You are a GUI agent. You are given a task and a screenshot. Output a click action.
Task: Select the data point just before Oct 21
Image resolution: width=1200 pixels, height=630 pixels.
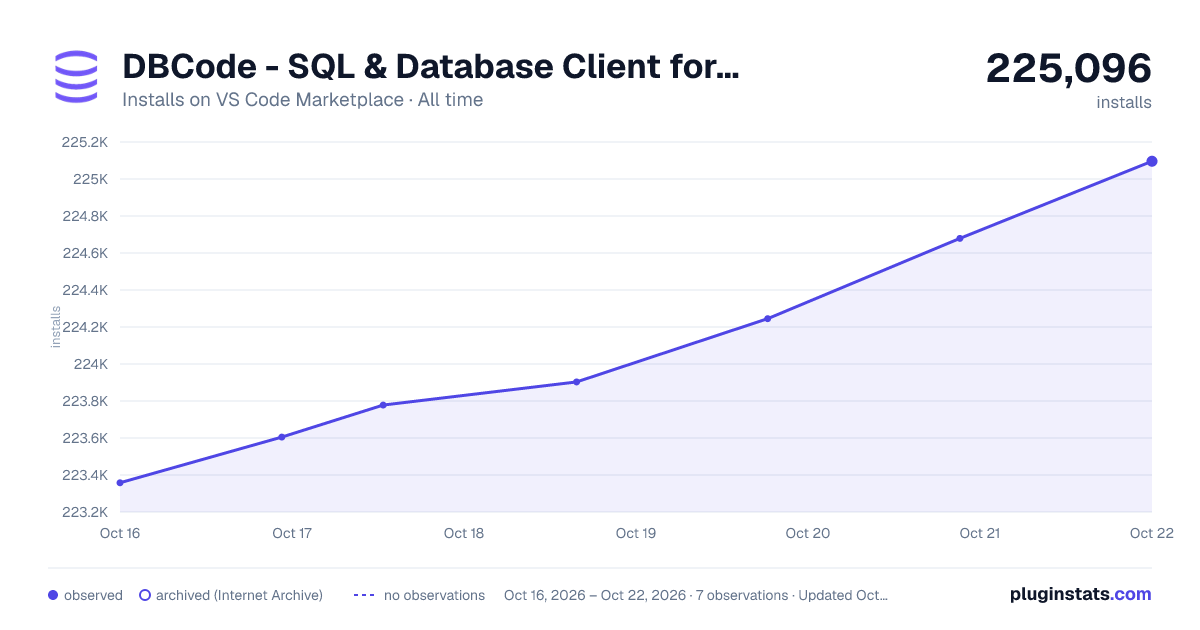960,238
